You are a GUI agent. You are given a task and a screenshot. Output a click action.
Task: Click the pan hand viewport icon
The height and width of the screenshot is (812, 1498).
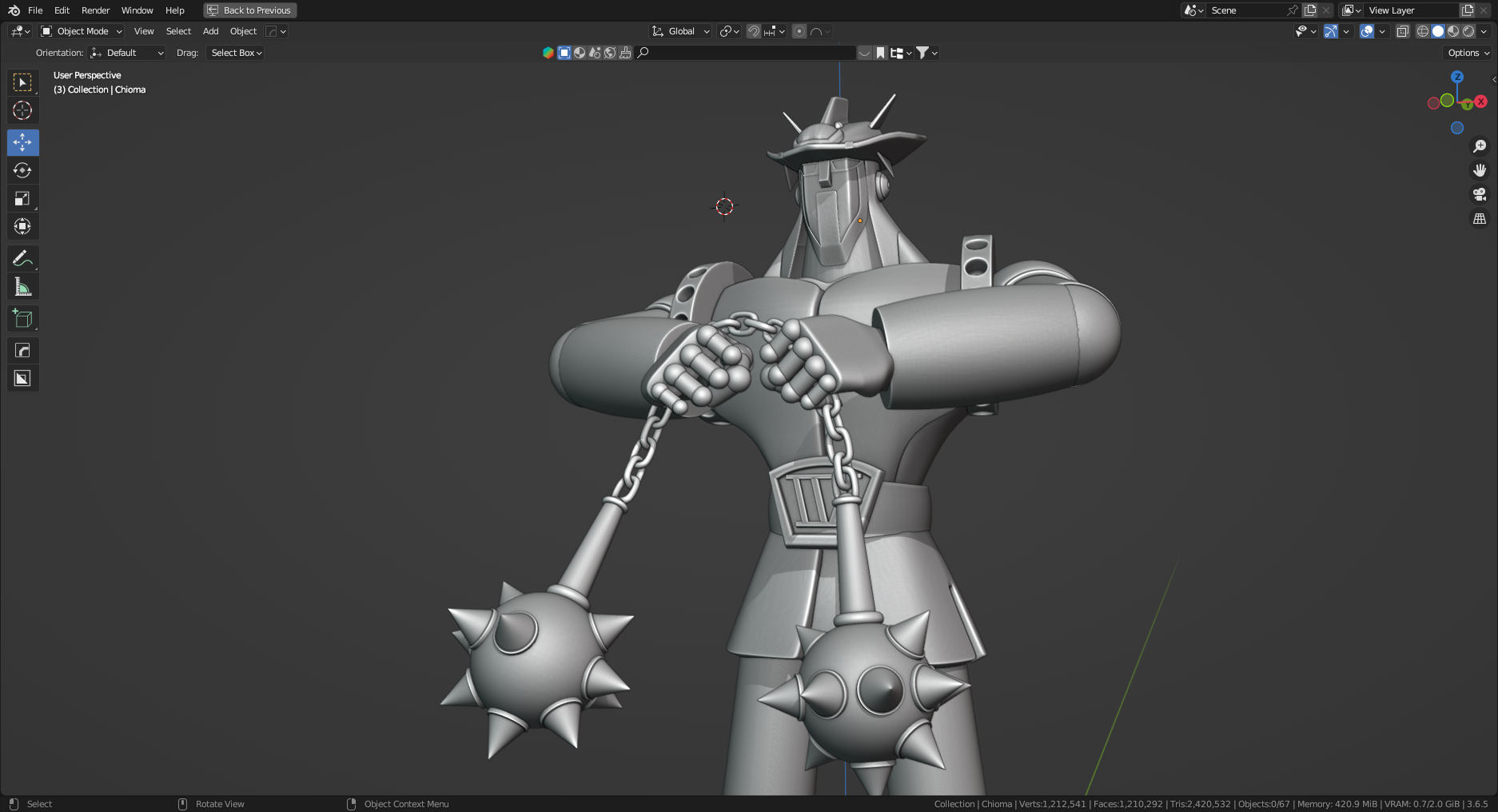(1480, 170)
